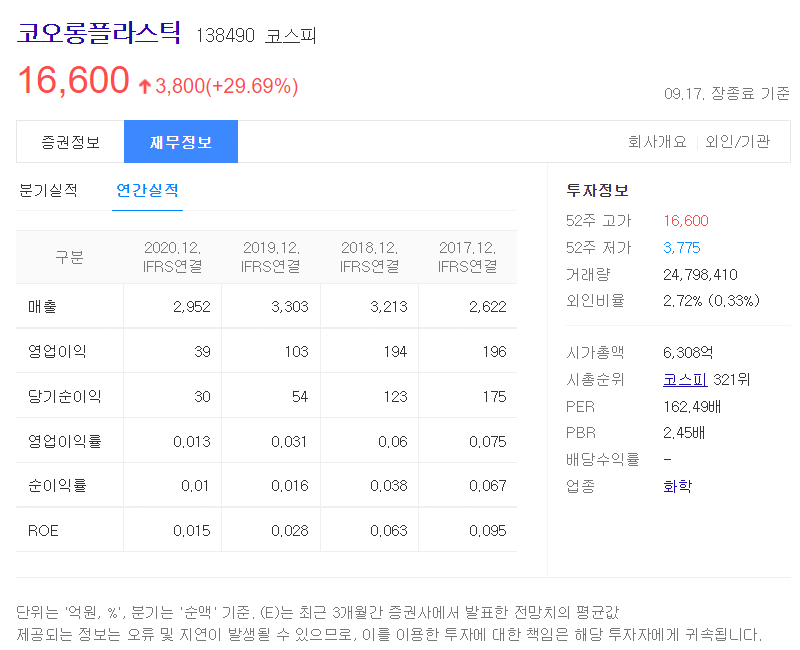Image resolution: width=800 pixels, height=650 pixels.
Task: Open the 증권정보 tab
Action: coord(70,142)
